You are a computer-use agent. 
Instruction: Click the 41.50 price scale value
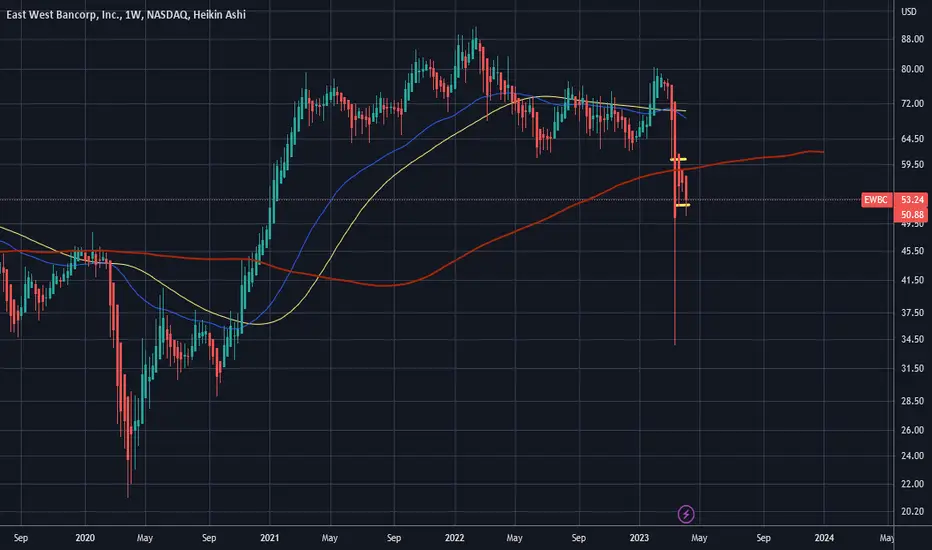(912, 279)
